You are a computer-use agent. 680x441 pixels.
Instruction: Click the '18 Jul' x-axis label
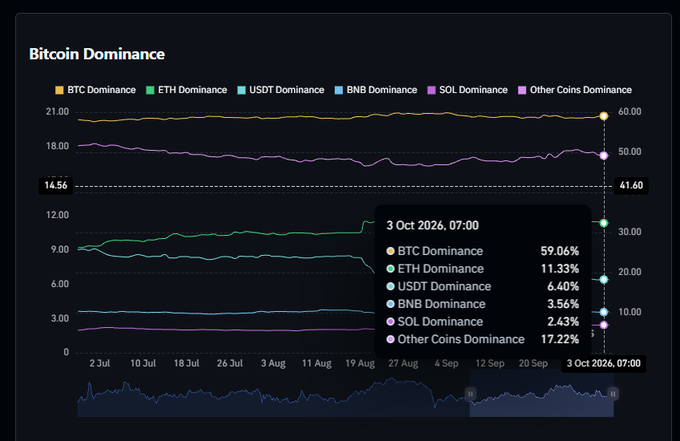point(186,363)
